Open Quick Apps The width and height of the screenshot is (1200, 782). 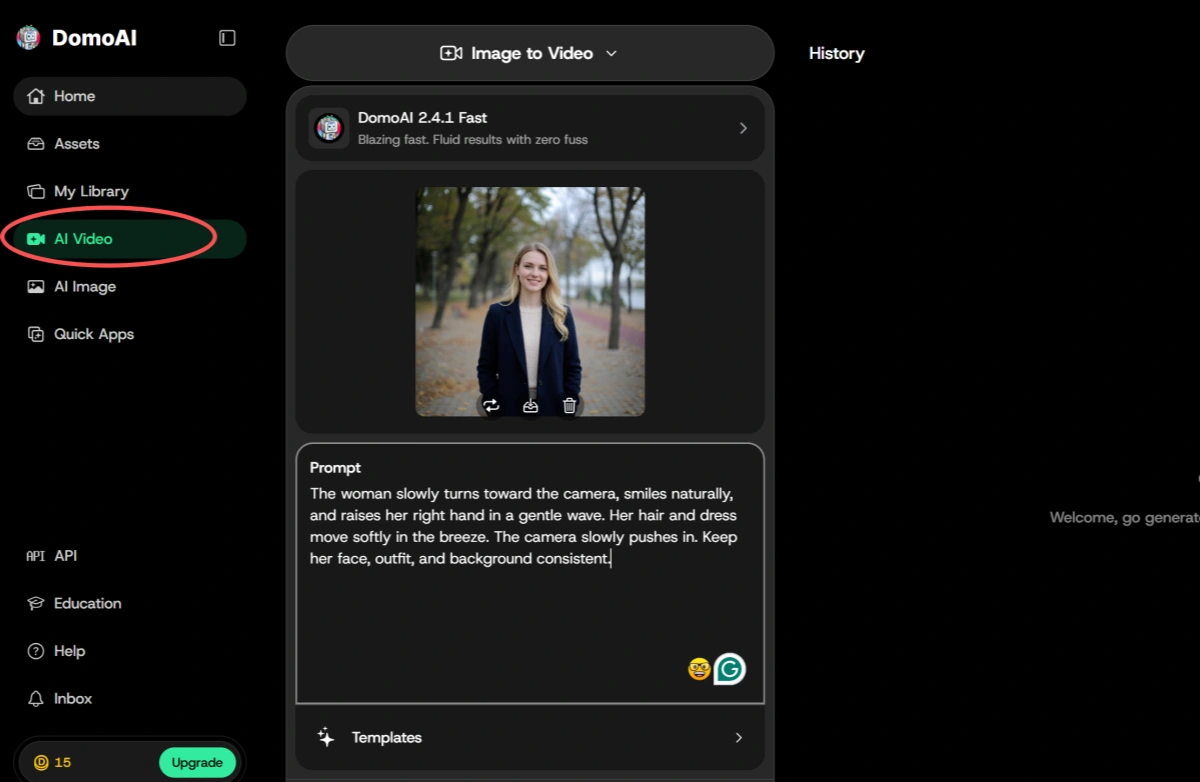[x=130, y=334]
